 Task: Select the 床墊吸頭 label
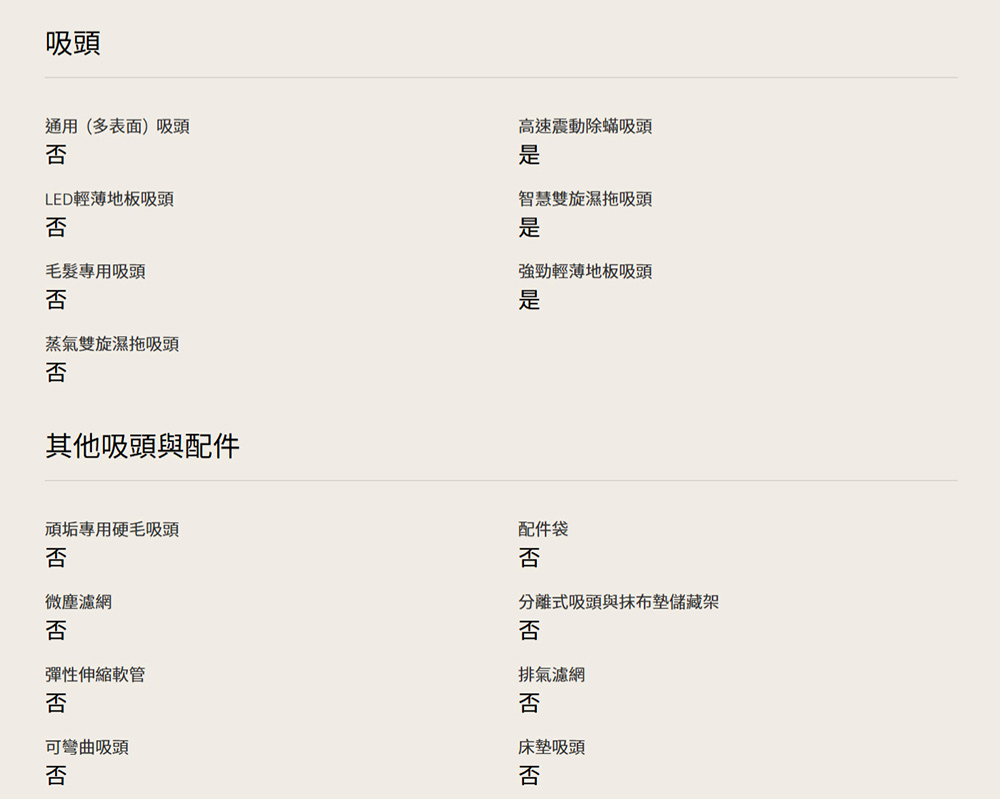point(551,747)
